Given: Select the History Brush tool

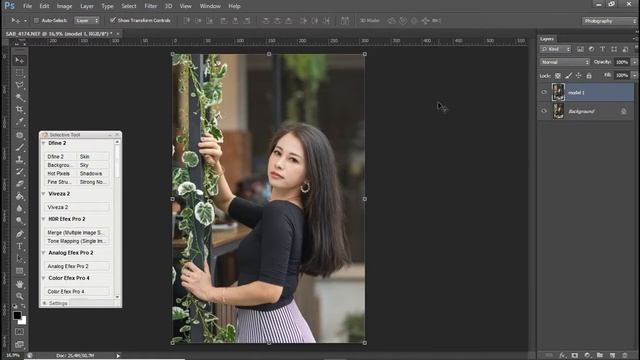Looking at the screenshot, I should click(19, 172).
